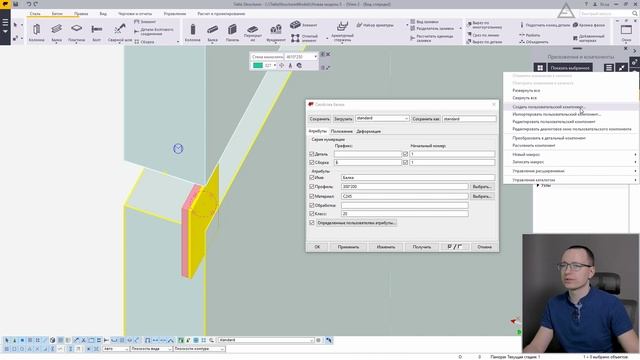This screenshot has width=640, height=360.
Task: Click the Набор арматуры rebar set tool
Action: (x=375, y=25)
